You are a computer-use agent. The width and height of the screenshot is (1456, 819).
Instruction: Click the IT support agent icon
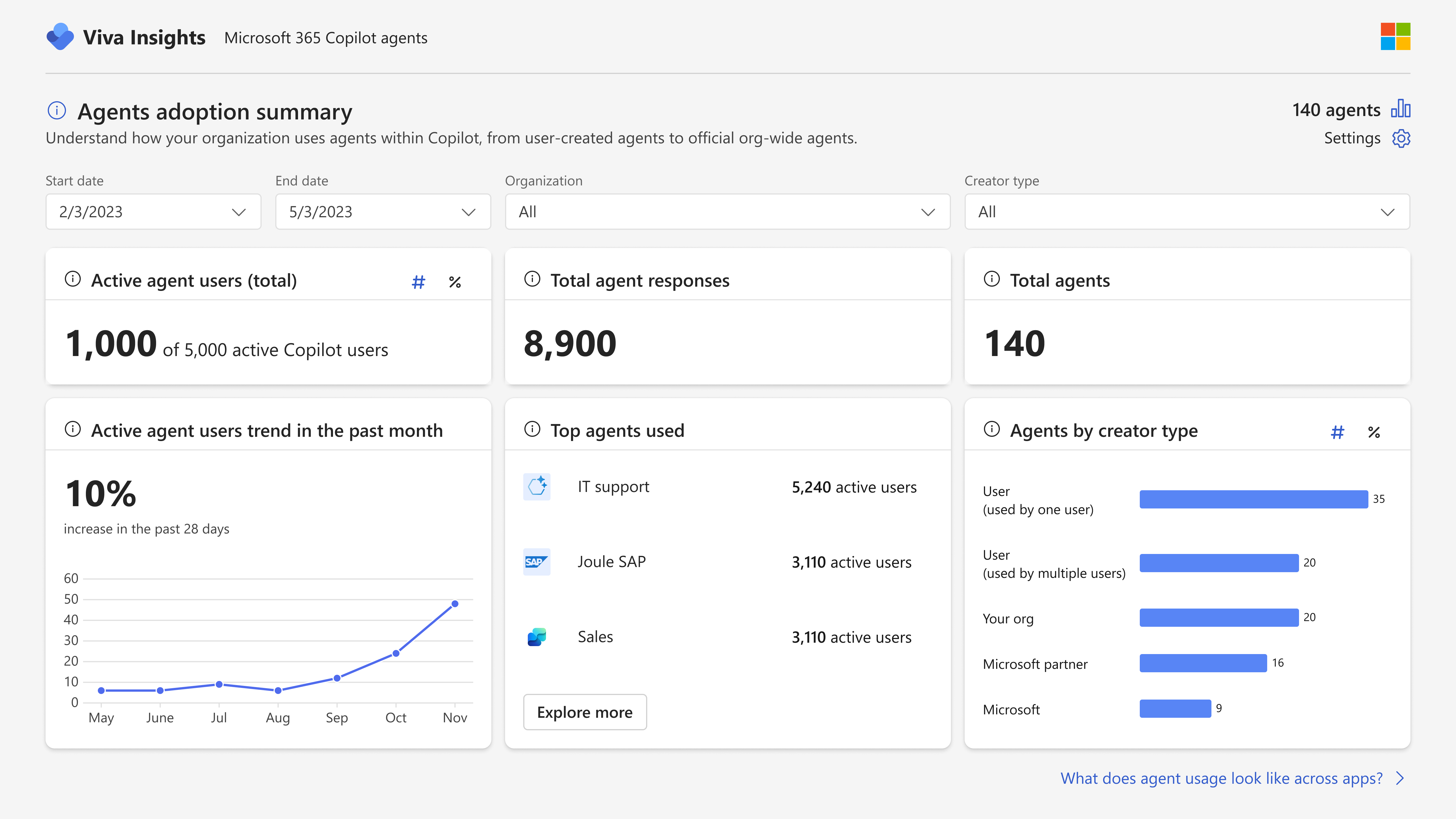click(x=537, y=487)
